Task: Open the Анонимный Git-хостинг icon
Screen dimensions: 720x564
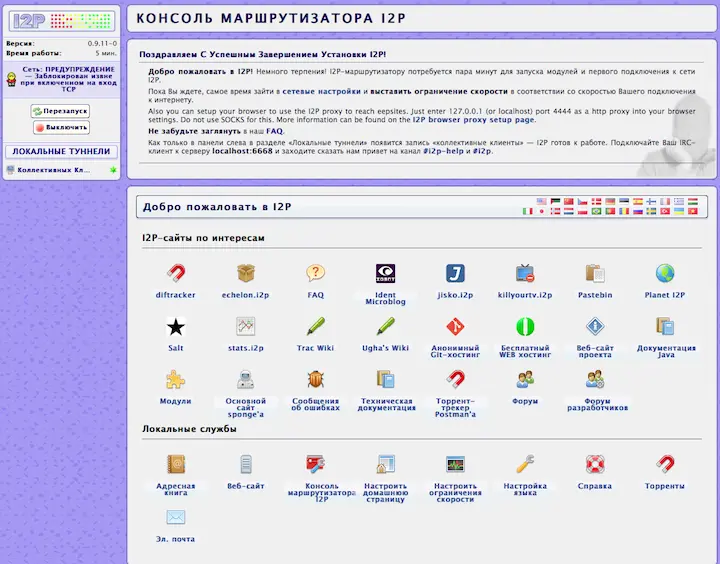Action: tap(455, 327)
